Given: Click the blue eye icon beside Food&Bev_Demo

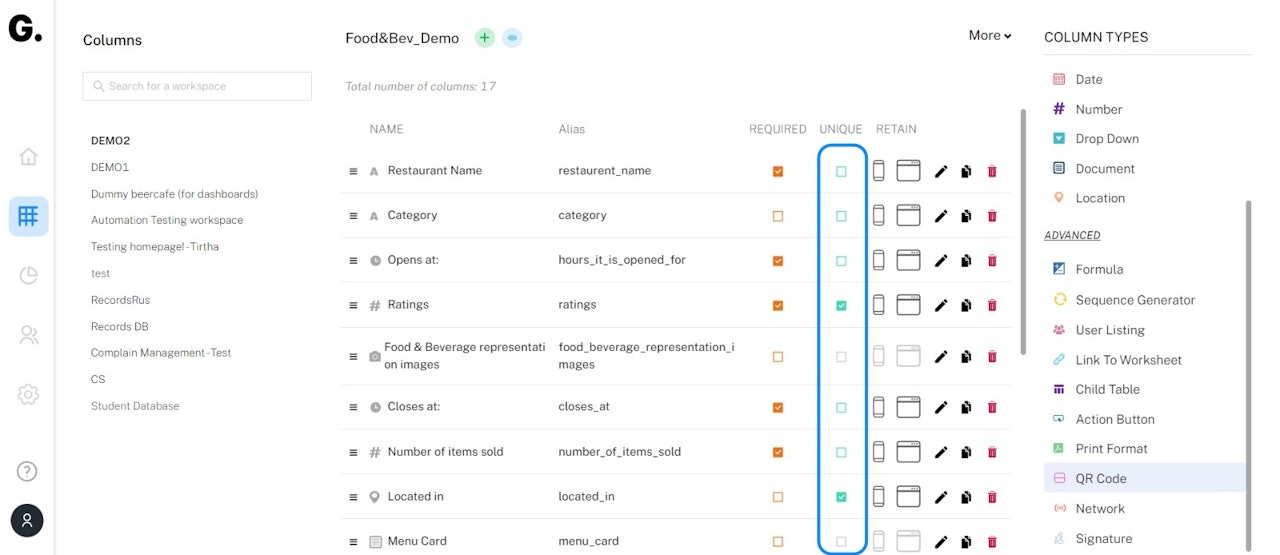Looking at the screenshot, I should click(x=512, y=38).
